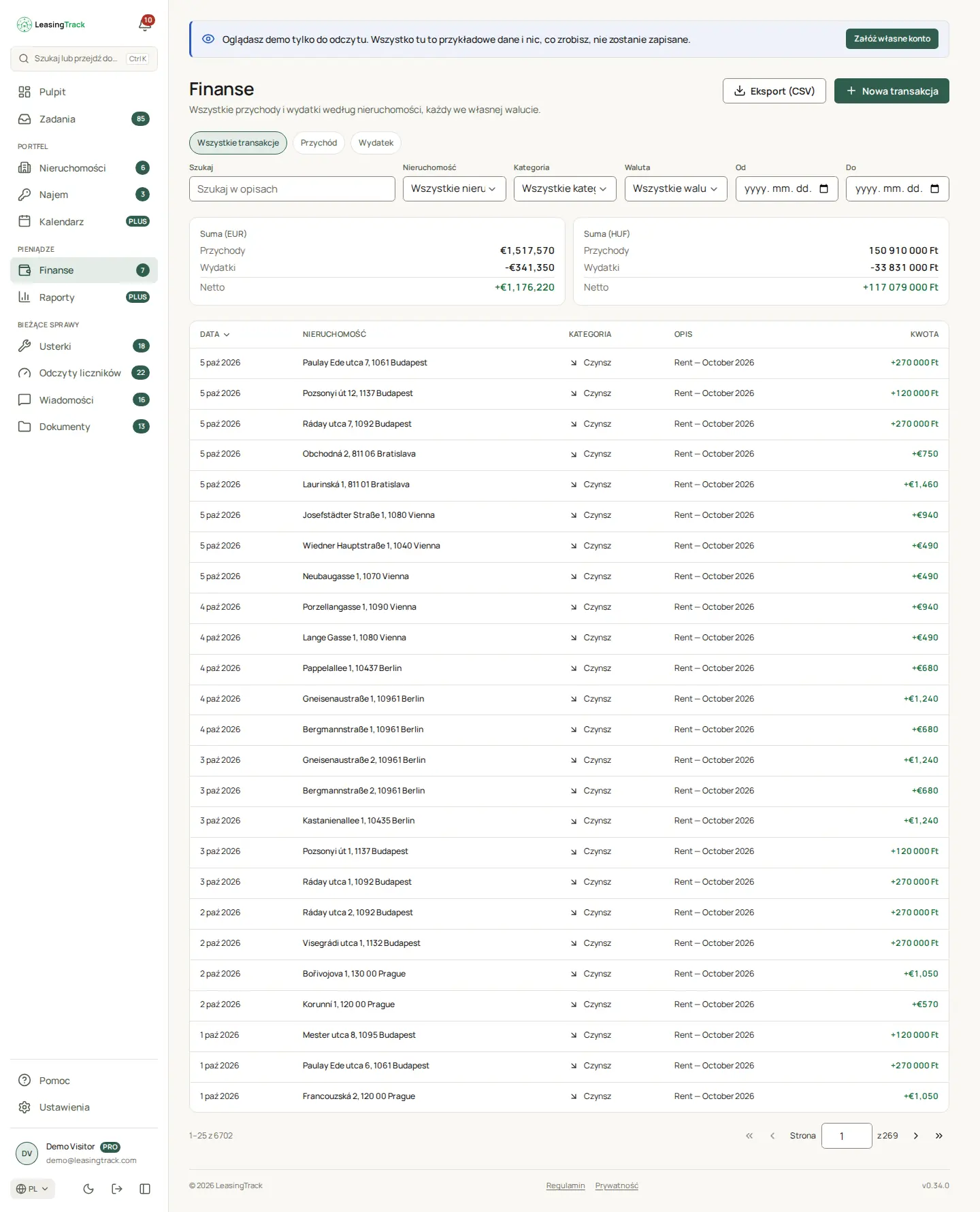Open the PL language selector
Image resolution: width=980 pixels, height=1212 pixels.
(33, 1189)
